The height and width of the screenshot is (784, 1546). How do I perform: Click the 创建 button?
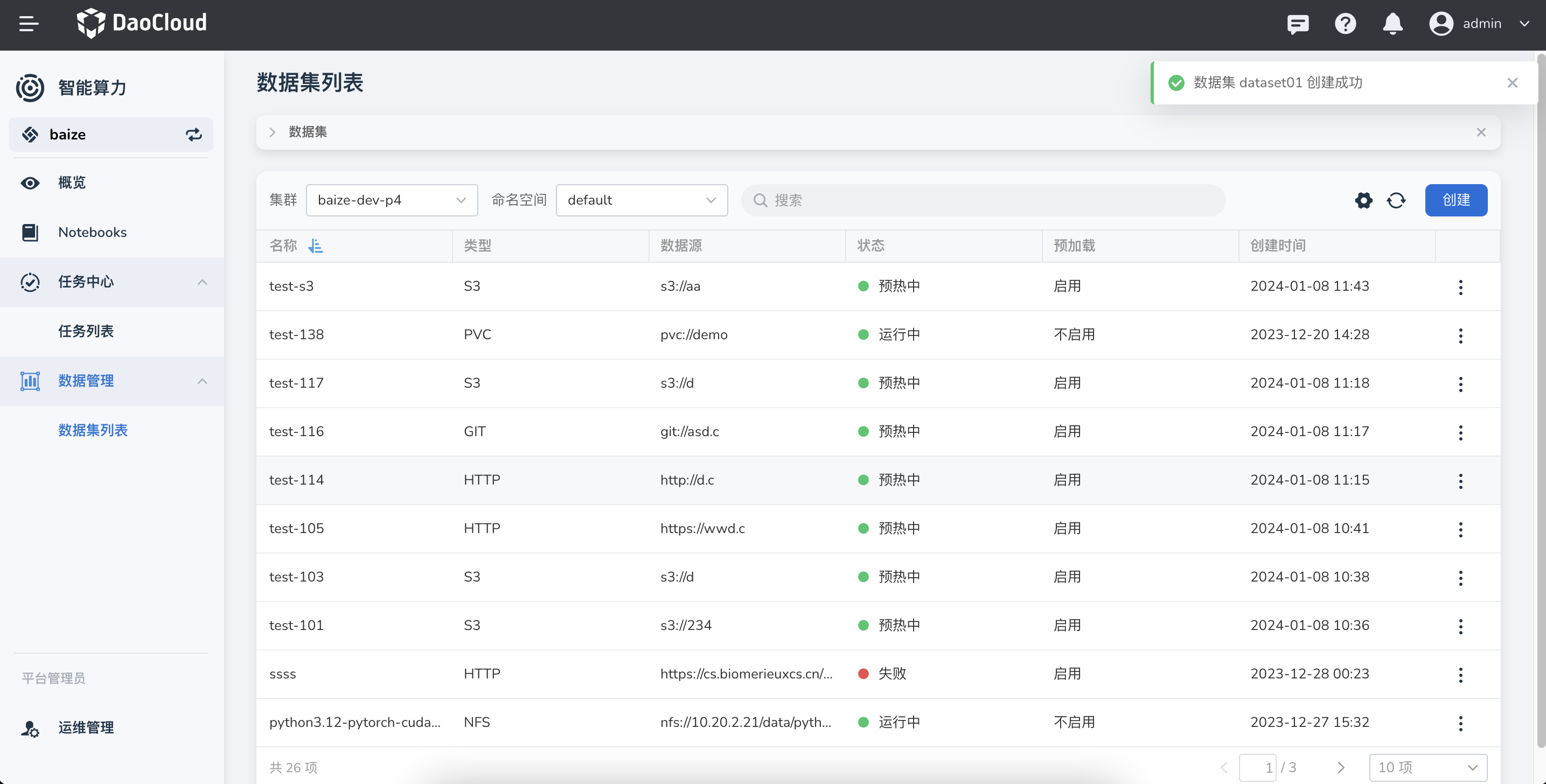(x=1456, y=200)
